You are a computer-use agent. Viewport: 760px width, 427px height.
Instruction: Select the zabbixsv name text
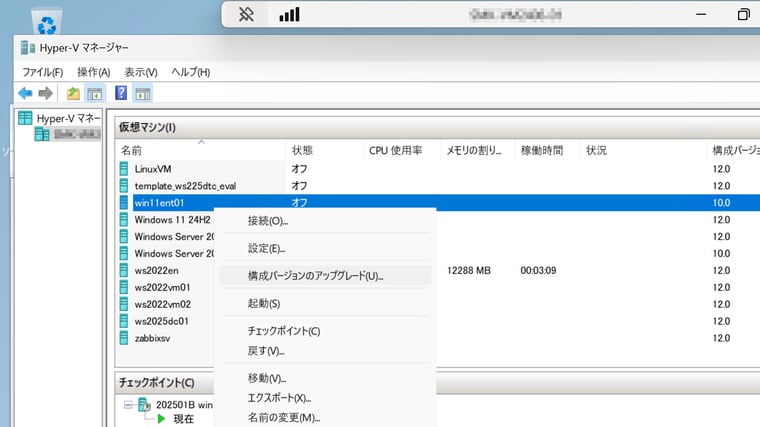(152, 338)
